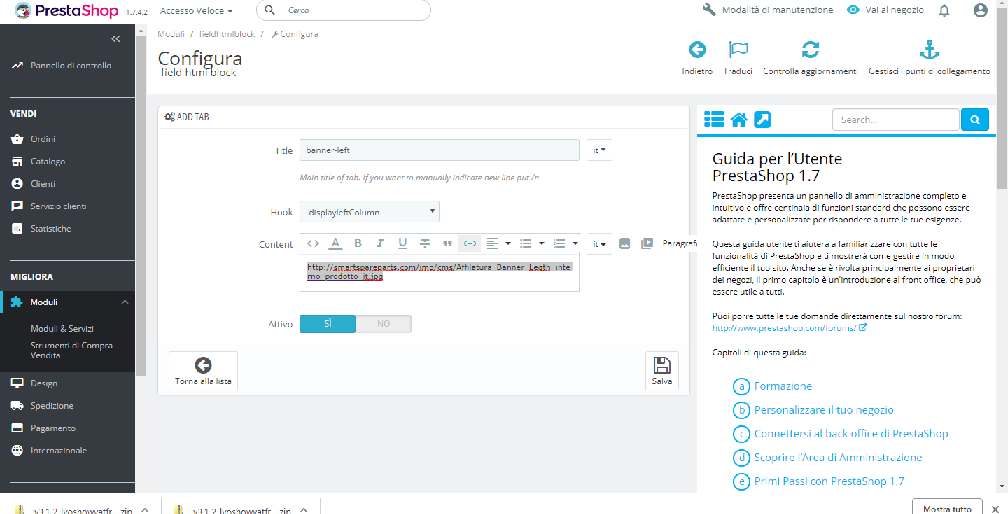Click Gestisci i punti di collegamento anchor
Viewport: 1008px width, 514px height.
click(x=929, y=49)
